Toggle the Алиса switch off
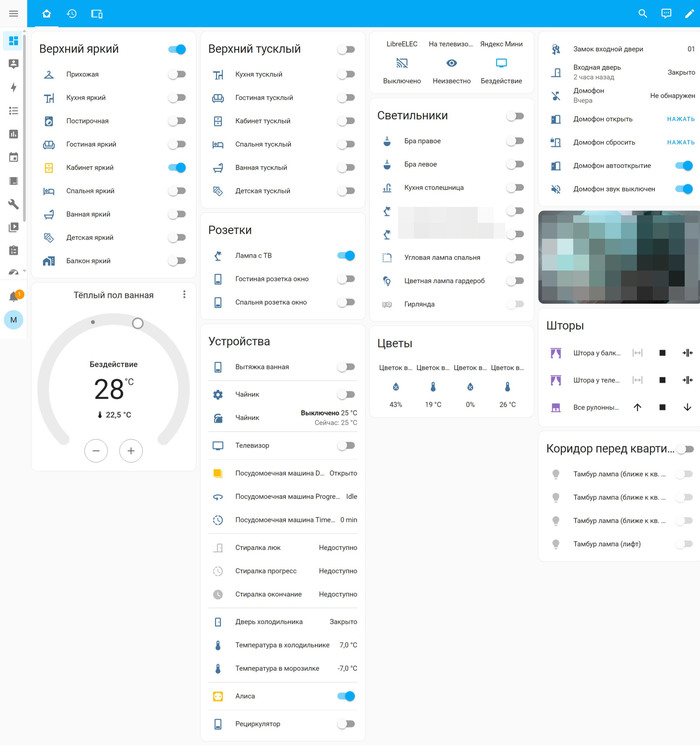Image resolution: width=700 pixels, height=745 pixels. pyautogui.click(x=346, y=696)
